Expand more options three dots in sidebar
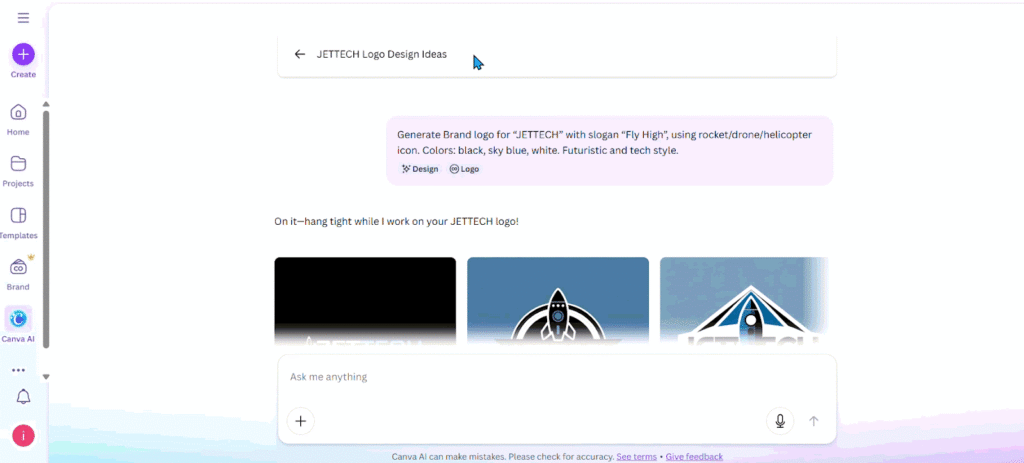This screenshot has width=1024, height=463. (x=18, y=370)
